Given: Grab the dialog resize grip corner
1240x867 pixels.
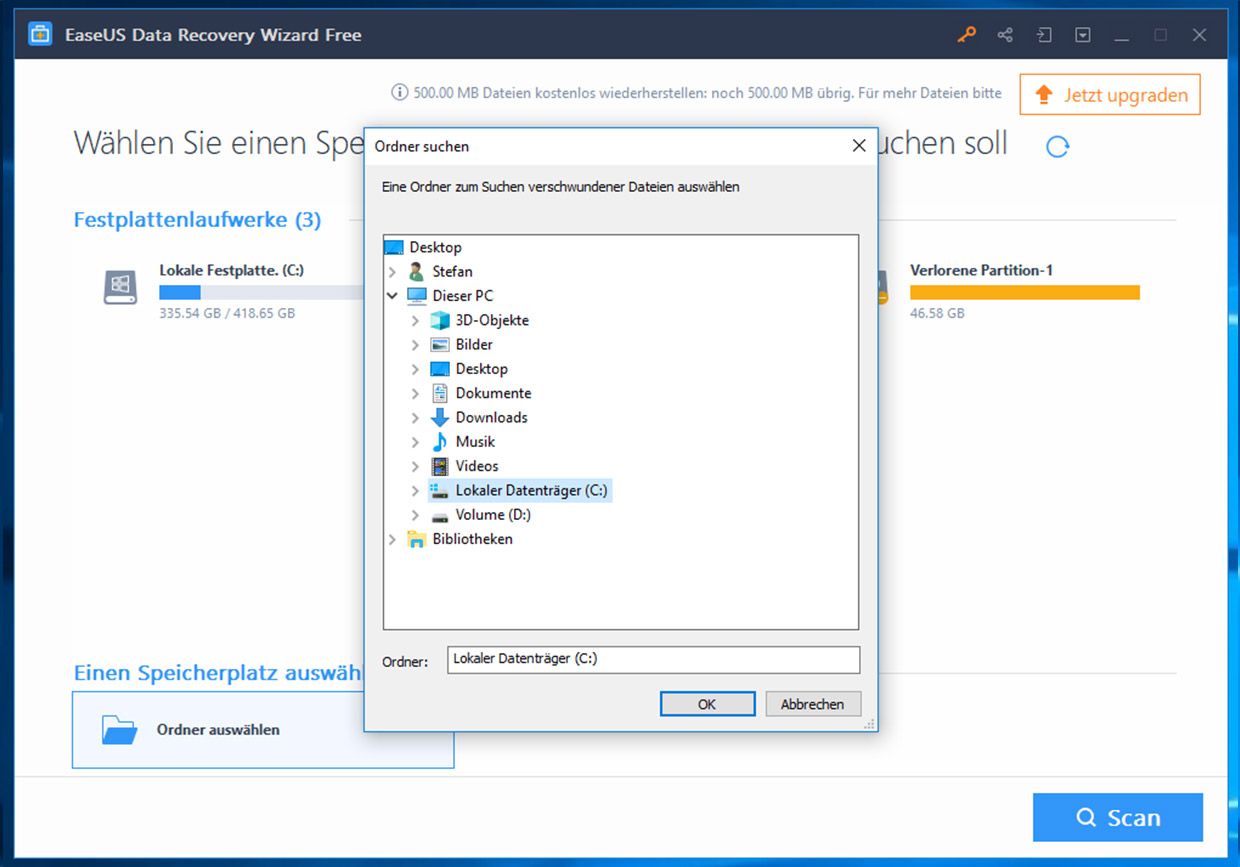Looking at the screenshot, I should pos(870,724).
